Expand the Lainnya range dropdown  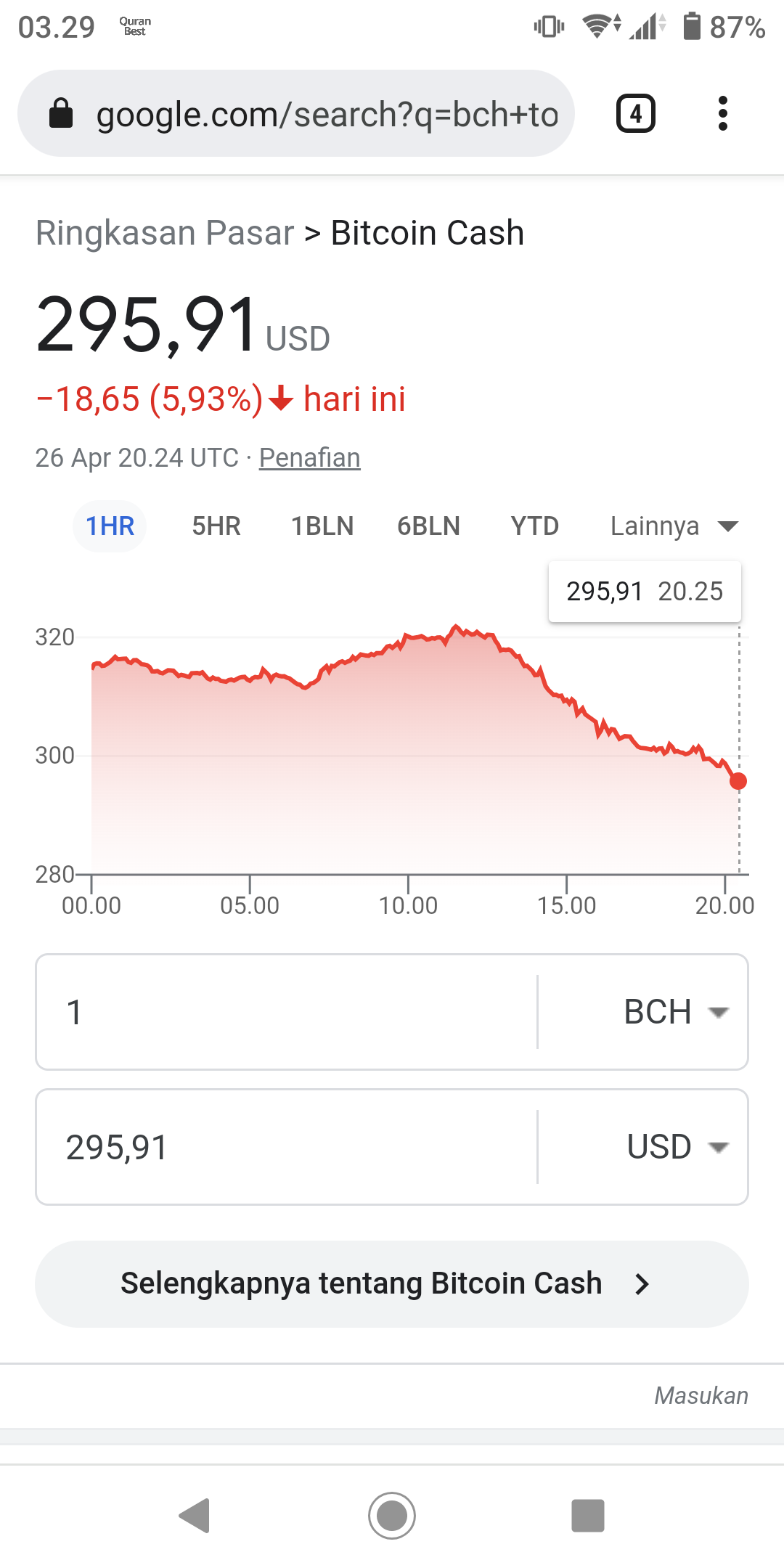pyautogui.click(x=674, y=526)
